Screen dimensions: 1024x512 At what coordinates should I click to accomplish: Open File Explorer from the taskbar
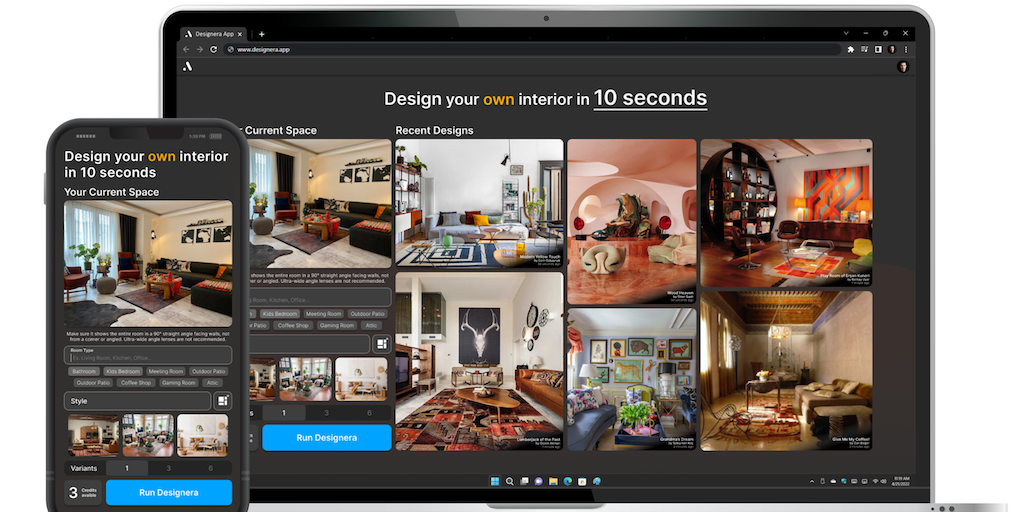pos(553,481)
